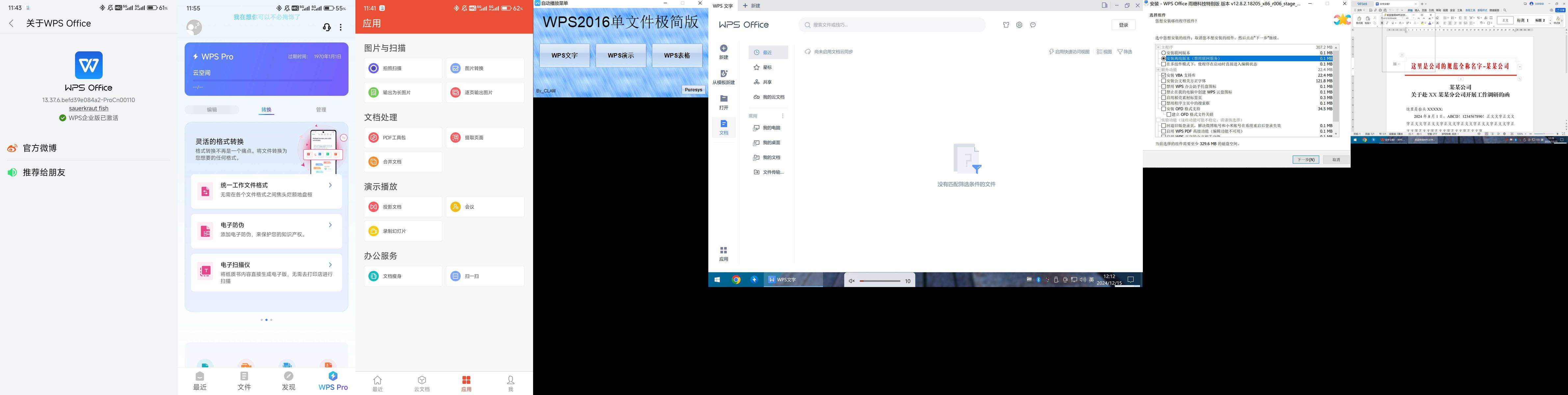Launch WPS演示 from 极简版 menu
The width and height of the screenshot is (1568, 395).
(621, 55)
